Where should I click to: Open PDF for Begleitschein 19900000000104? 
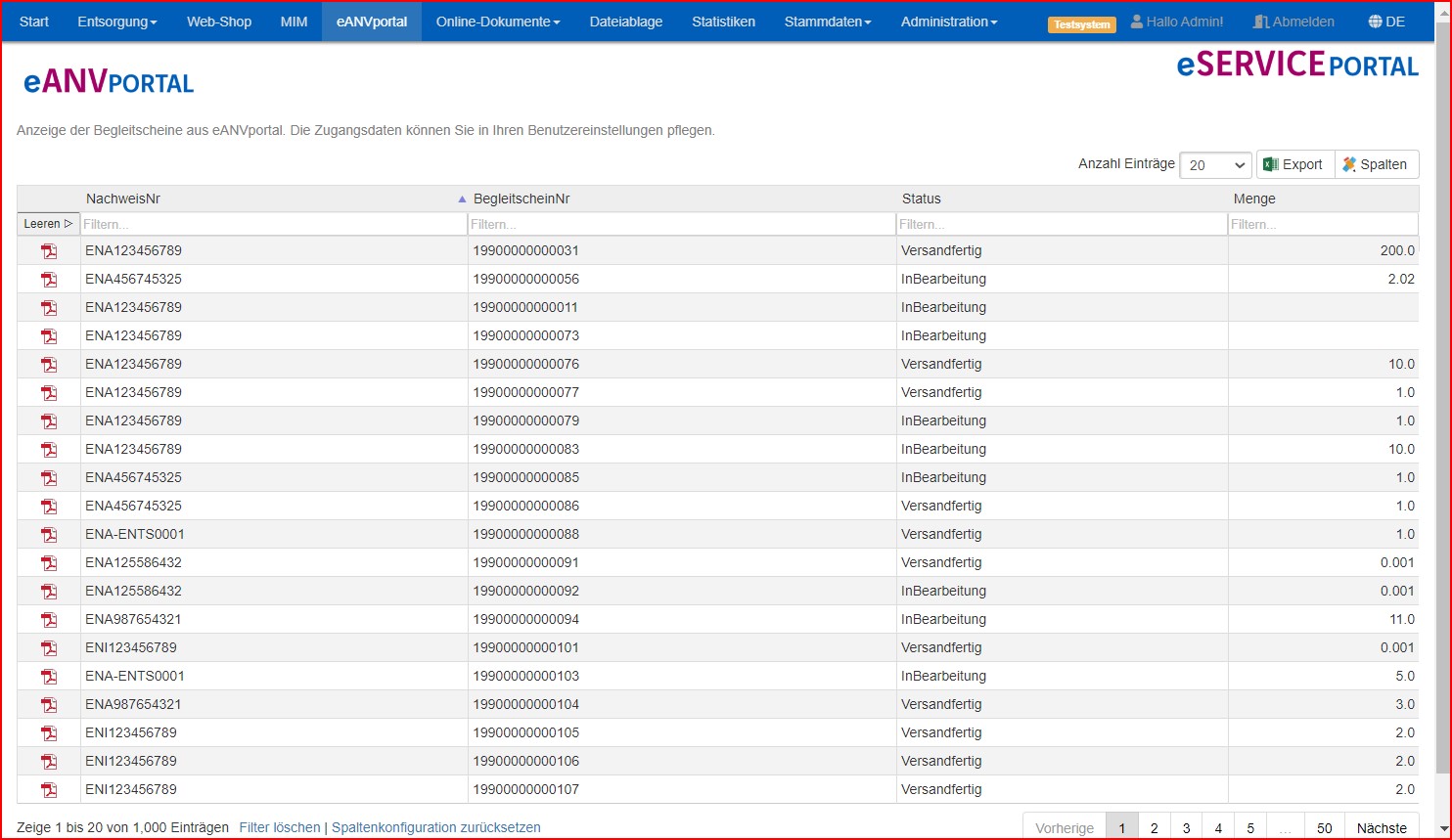[49, 705]
